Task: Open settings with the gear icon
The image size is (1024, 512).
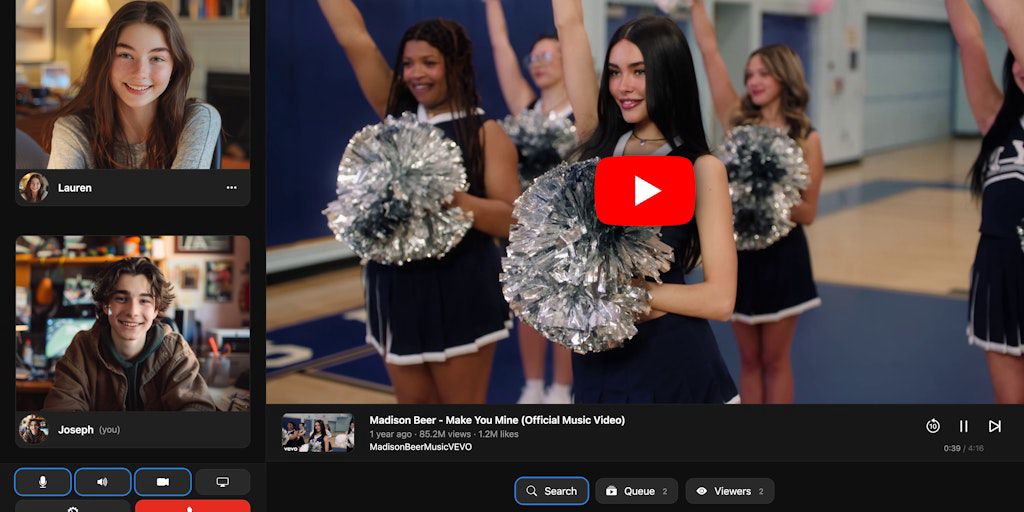Action: pos(72,507)
